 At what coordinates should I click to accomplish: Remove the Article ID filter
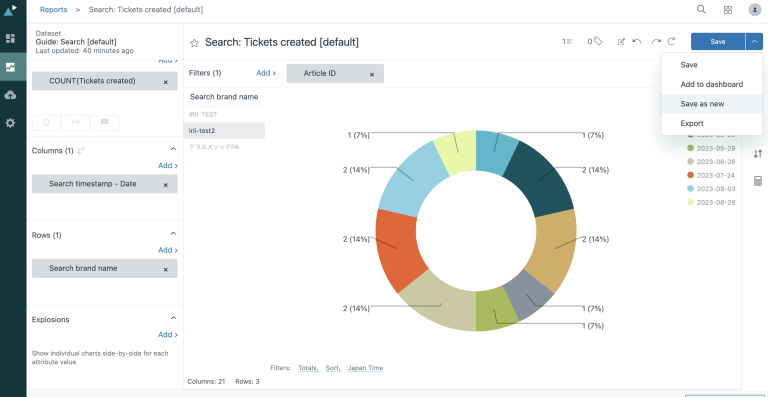click(x=372, y=75)
